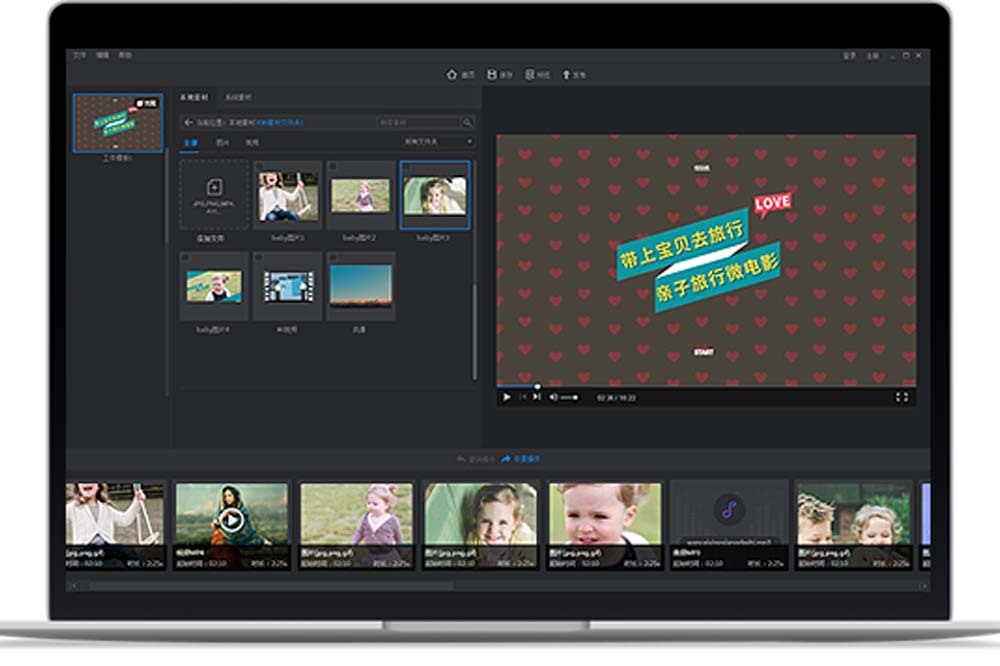Tick the checkbox on baby图片4 thumbnail
The width and height of the screenshot is (1000, 666).
[x=187, y=258]
